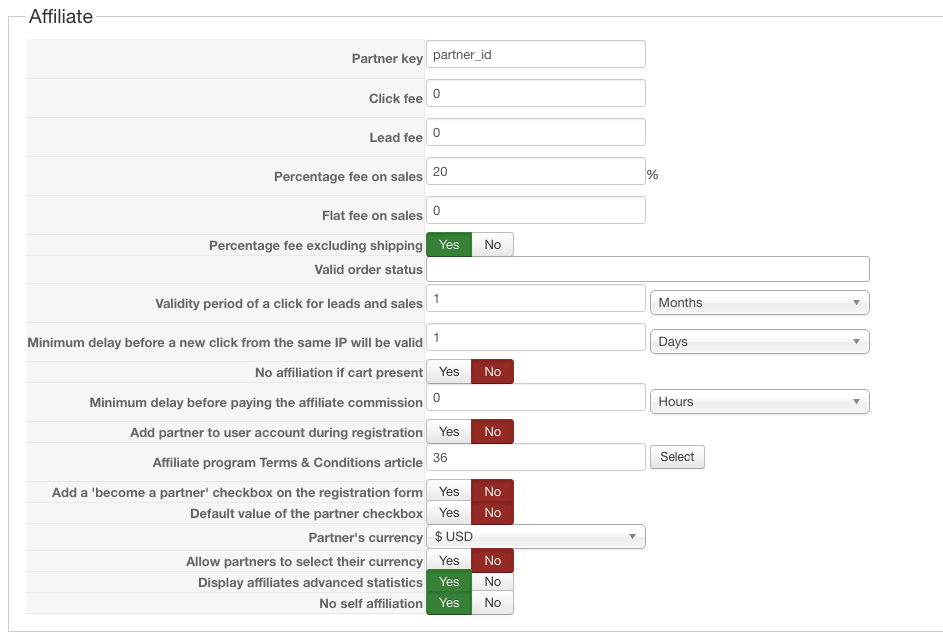Open the Partner's currency USD dropdown
The height and width of the screenshot is (640, 943).
pos(536,537)
